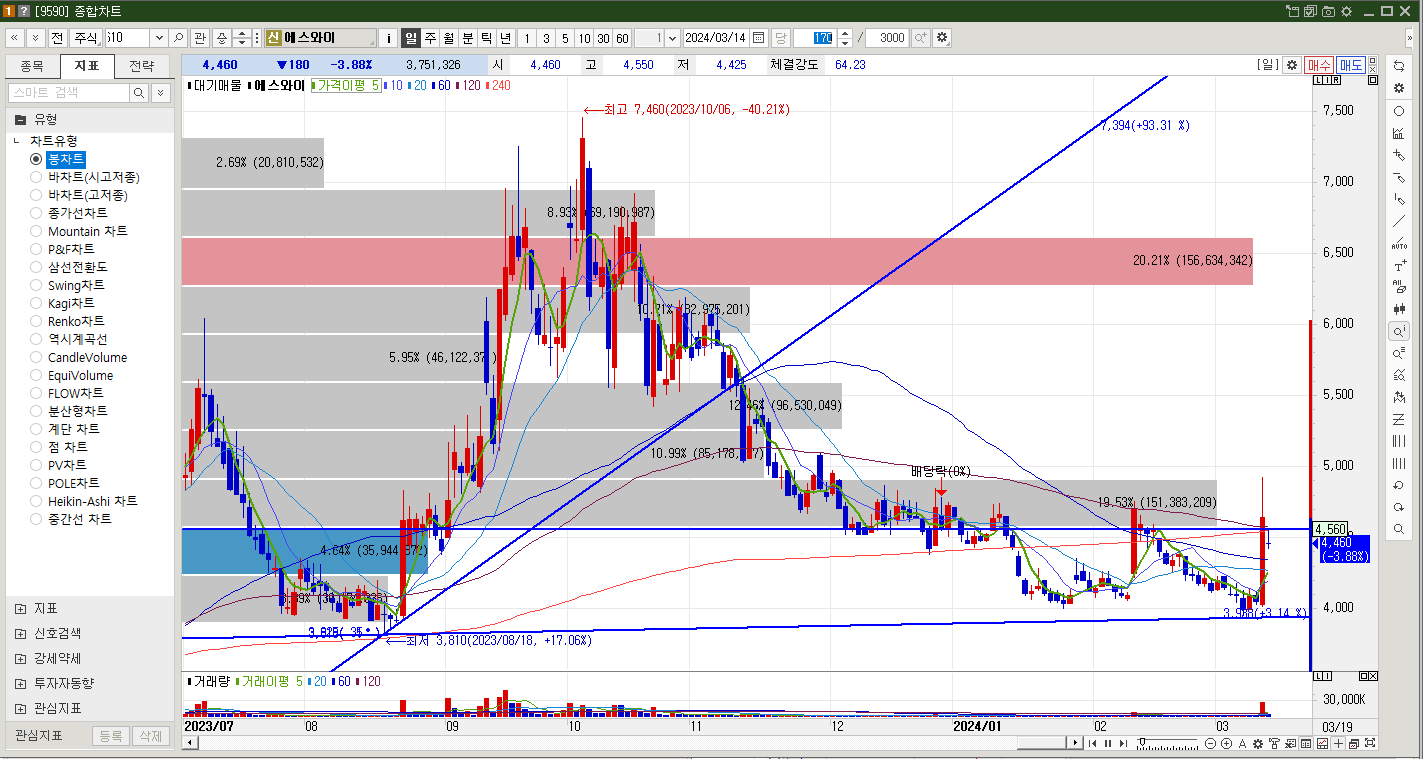Click the horizontal chart scrollbar right arrow
The width and height of the screenshot is (1423, 759).
click(x=1075, y=743)
